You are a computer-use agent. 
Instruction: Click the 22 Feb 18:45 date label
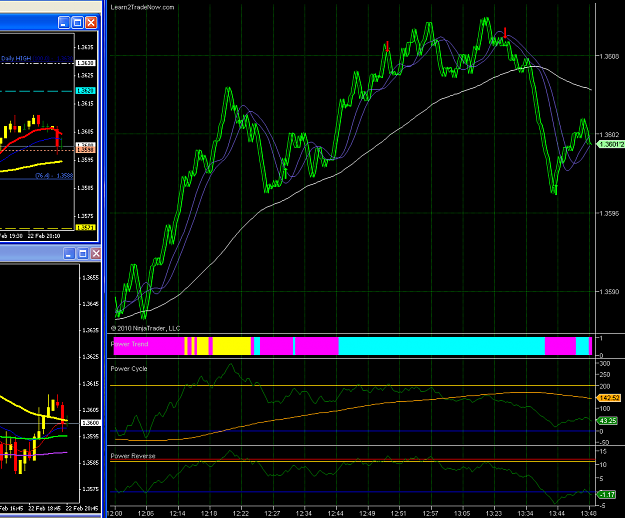44,508
